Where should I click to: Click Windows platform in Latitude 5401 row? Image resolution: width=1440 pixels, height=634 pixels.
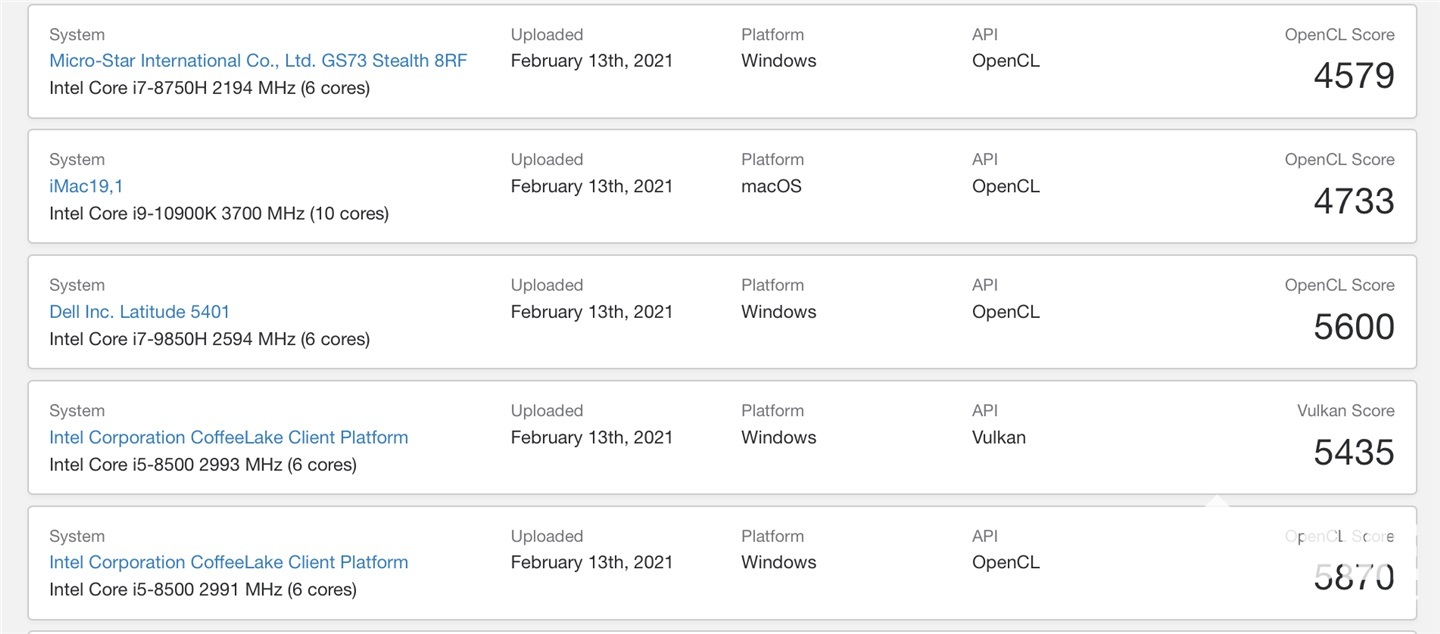coord(779,312)
